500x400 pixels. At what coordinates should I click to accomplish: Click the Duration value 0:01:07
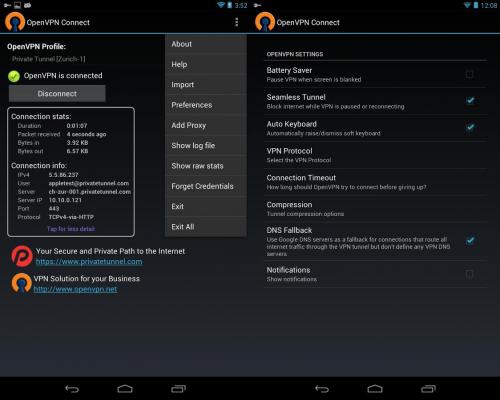point(77,126)
